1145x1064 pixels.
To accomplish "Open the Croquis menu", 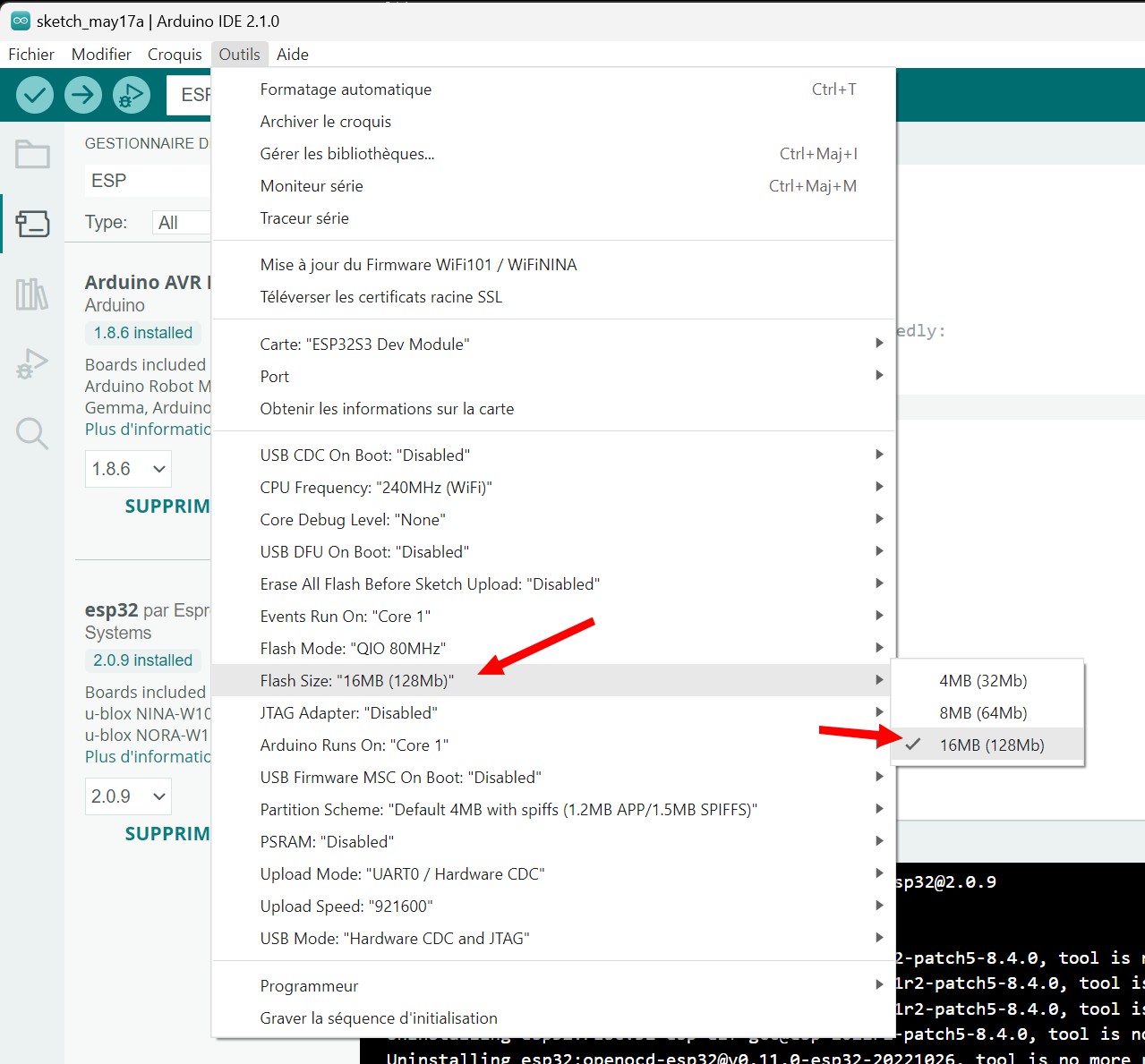I will pyautogui.click(x=175, y=55).
